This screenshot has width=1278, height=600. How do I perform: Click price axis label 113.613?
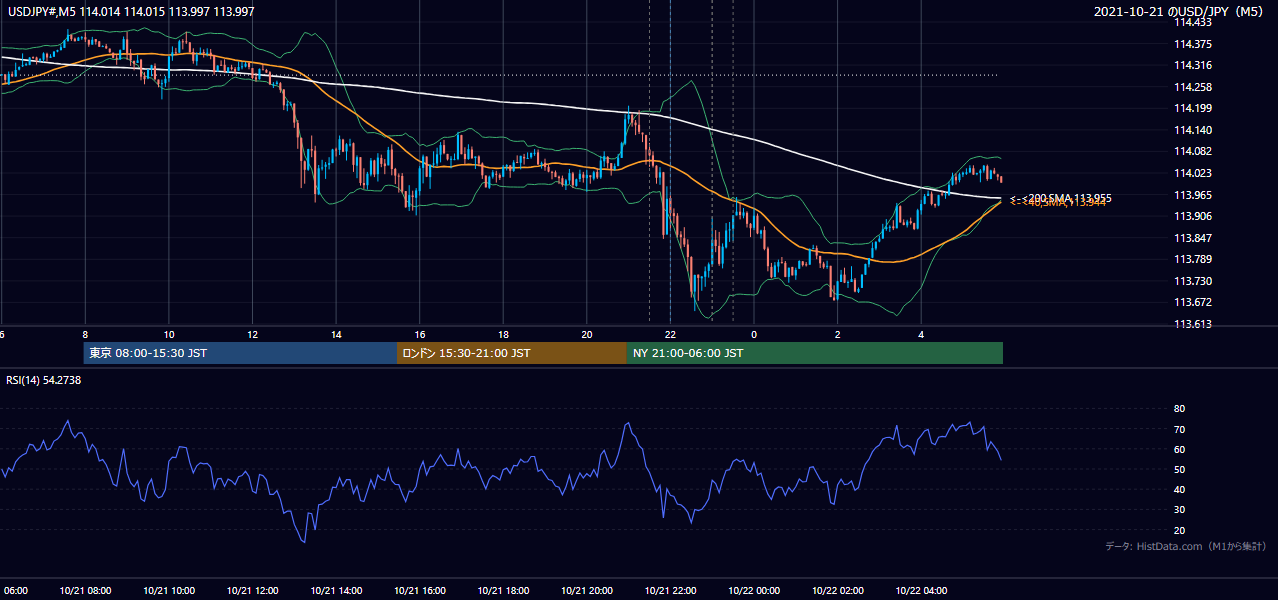click(x=1192, y=324)
